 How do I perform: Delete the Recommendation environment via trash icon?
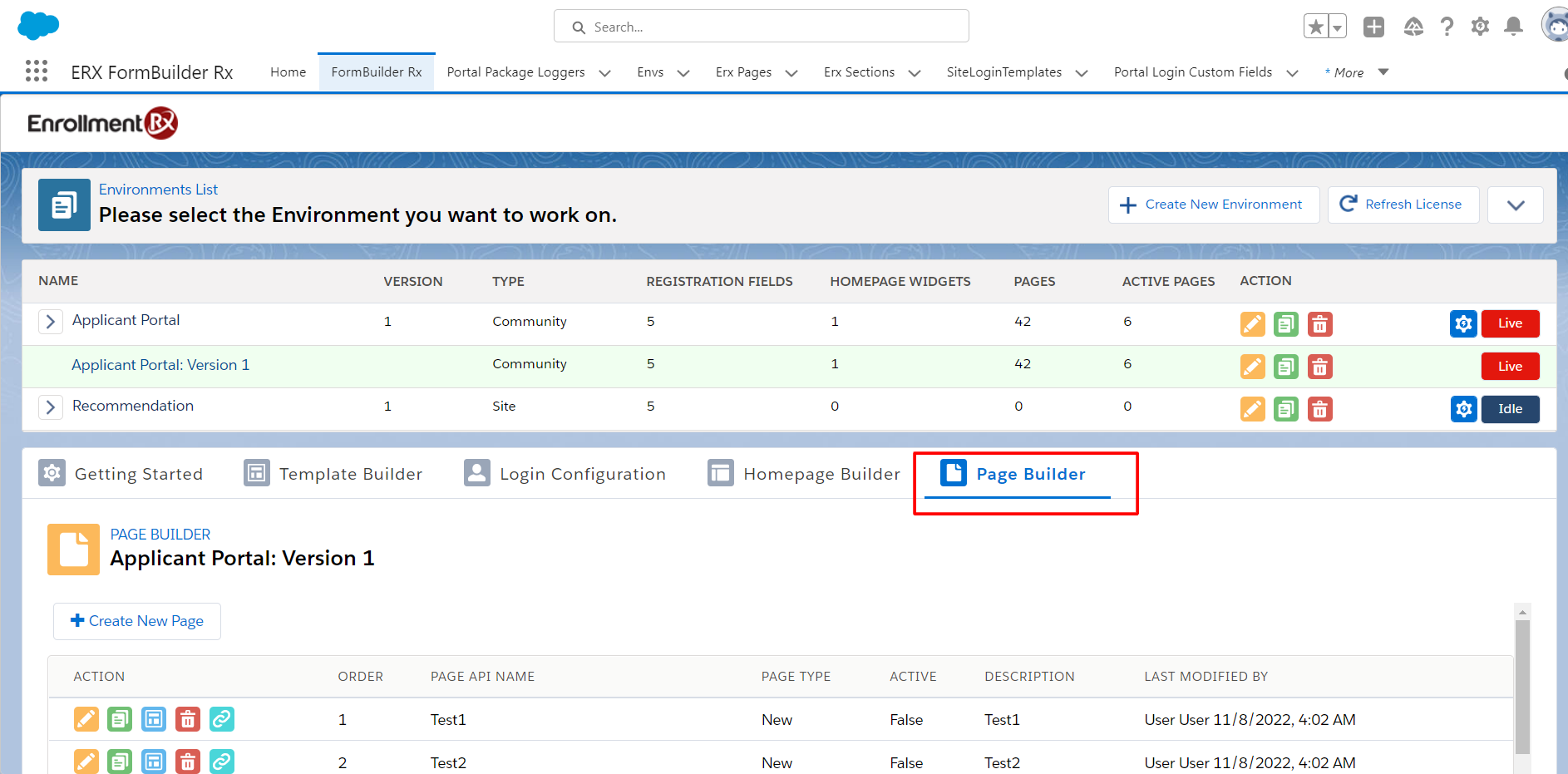[x=1319, y=409]
